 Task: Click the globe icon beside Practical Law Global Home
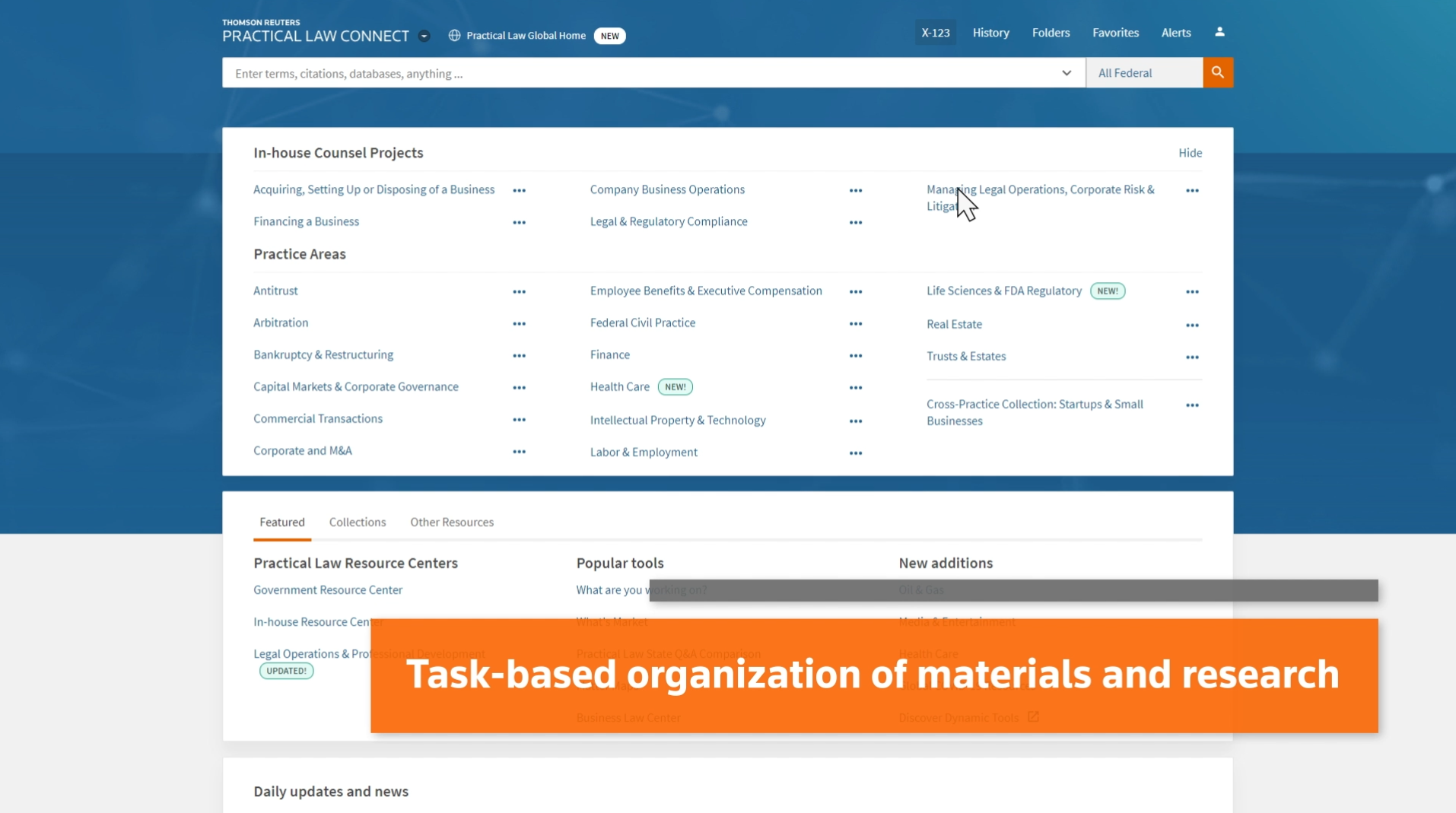(x=454, y=36)
